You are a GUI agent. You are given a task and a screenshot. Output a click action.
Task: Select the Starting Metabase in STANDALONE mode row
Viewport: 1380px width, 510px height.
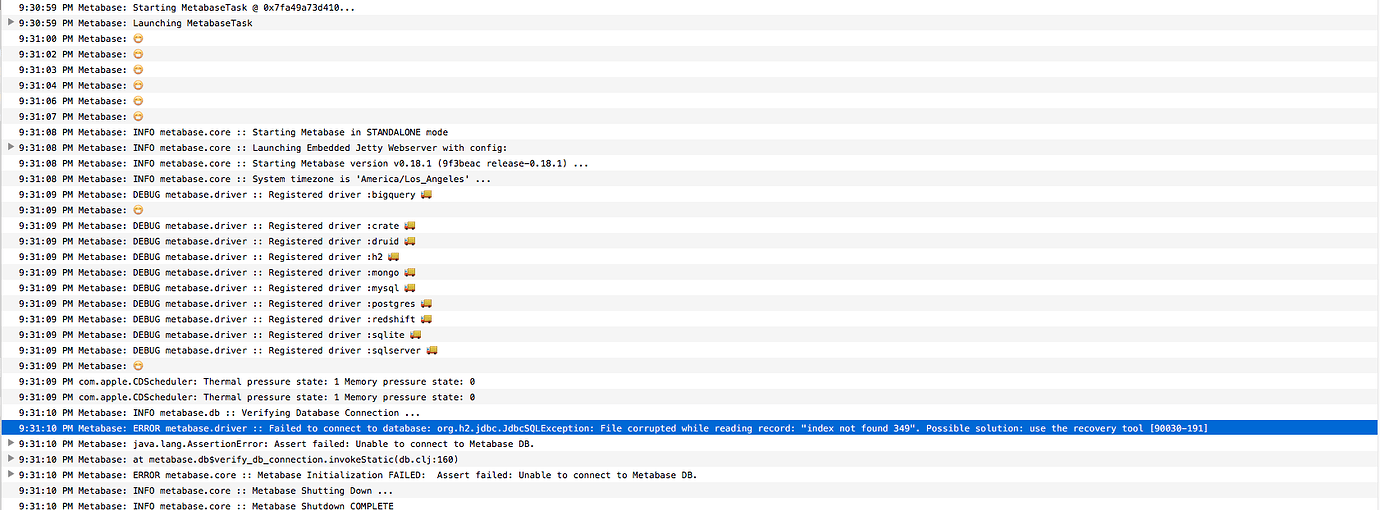point(690,132)
